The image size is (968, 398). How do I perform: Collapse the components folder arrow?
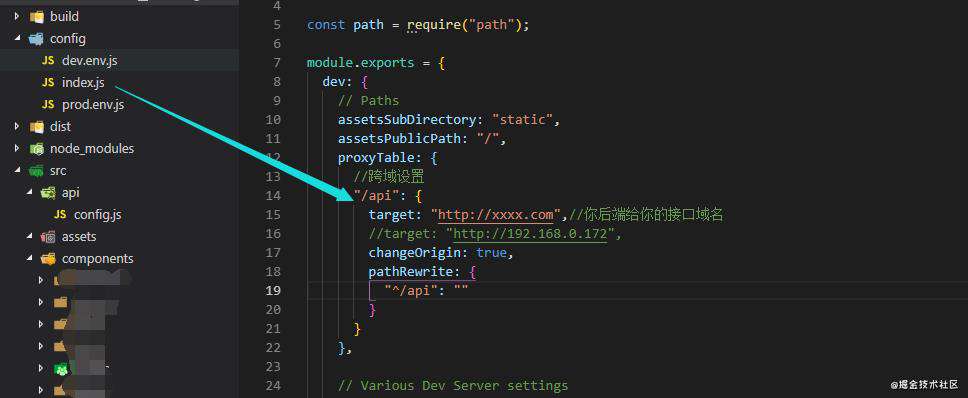(29, 259)
